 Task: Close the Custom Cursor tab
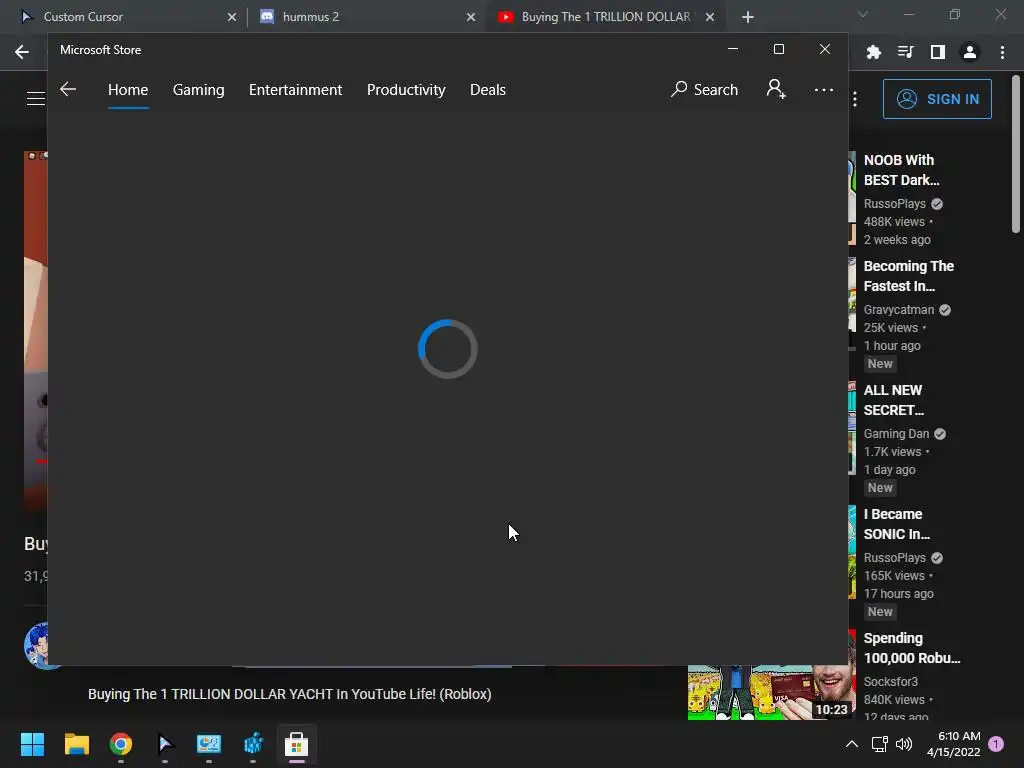(232, 17)
